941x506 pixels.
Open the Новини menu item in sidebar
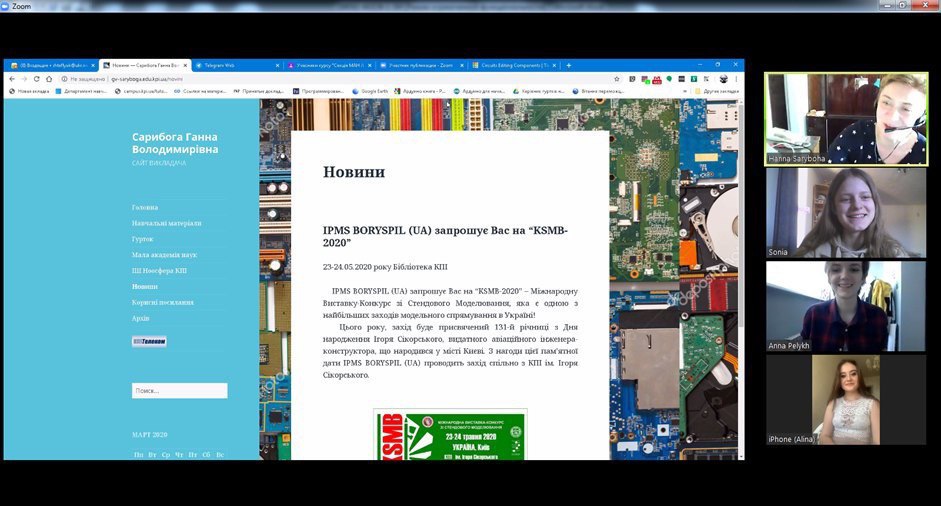coord(145,286)
